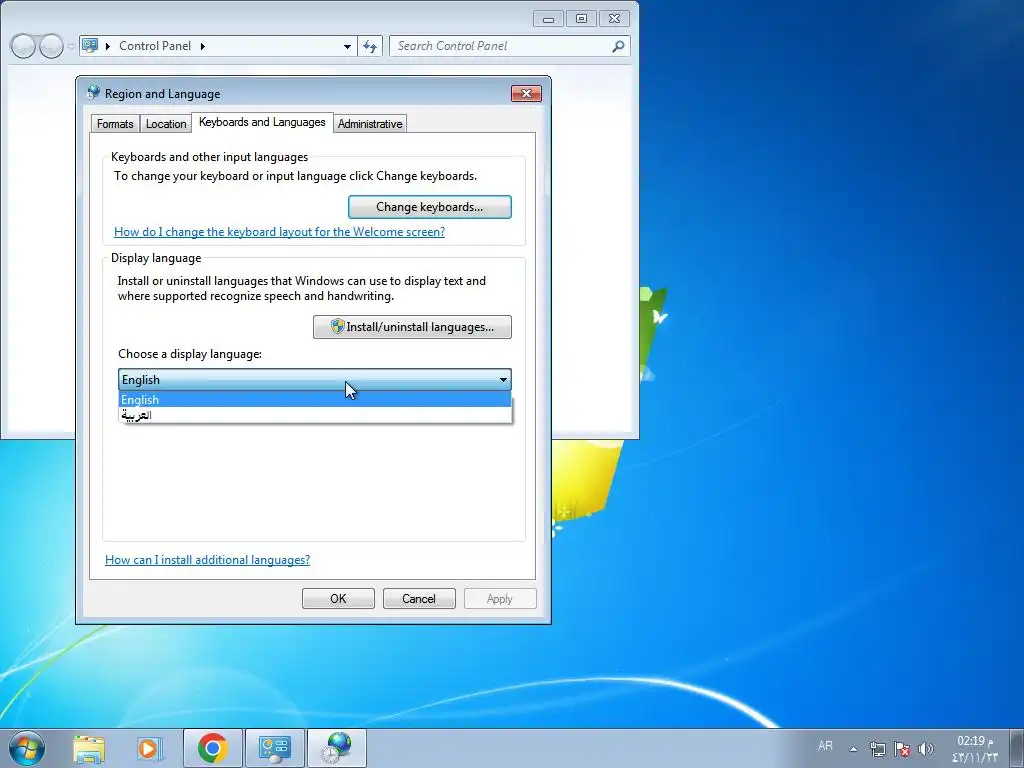The height and width of the screenshot is (768, 1024).
Task: Switch to Control Panel taskbar button
Action: tap(274, 748)
